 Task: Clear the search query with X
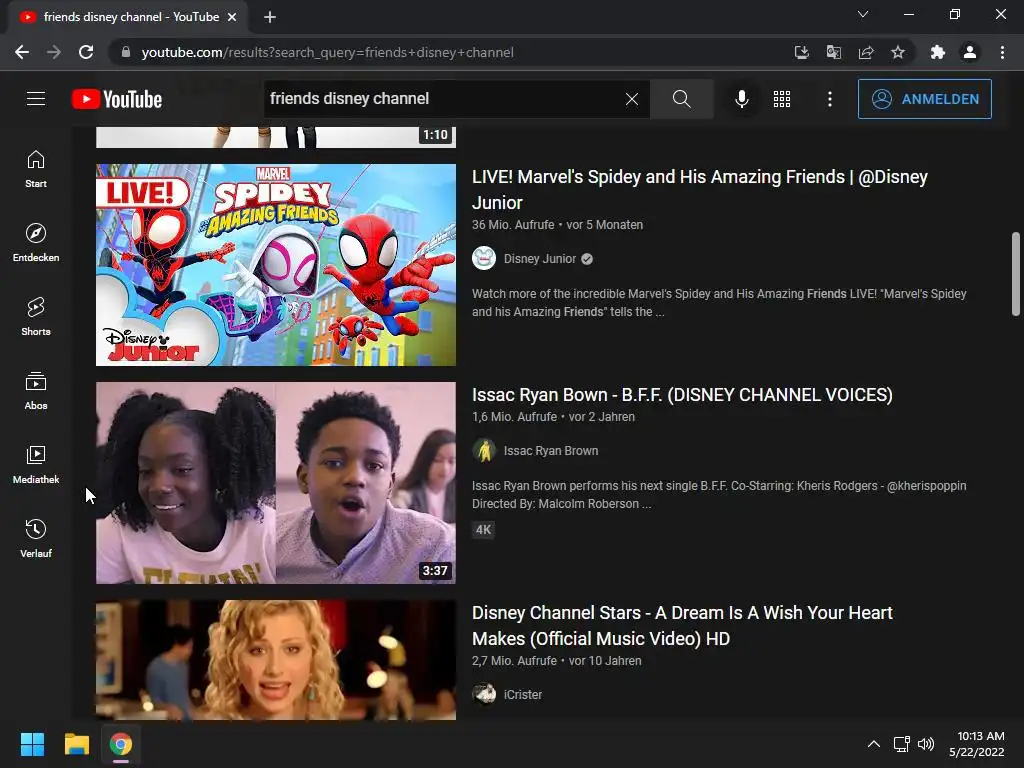pos(632,99)
